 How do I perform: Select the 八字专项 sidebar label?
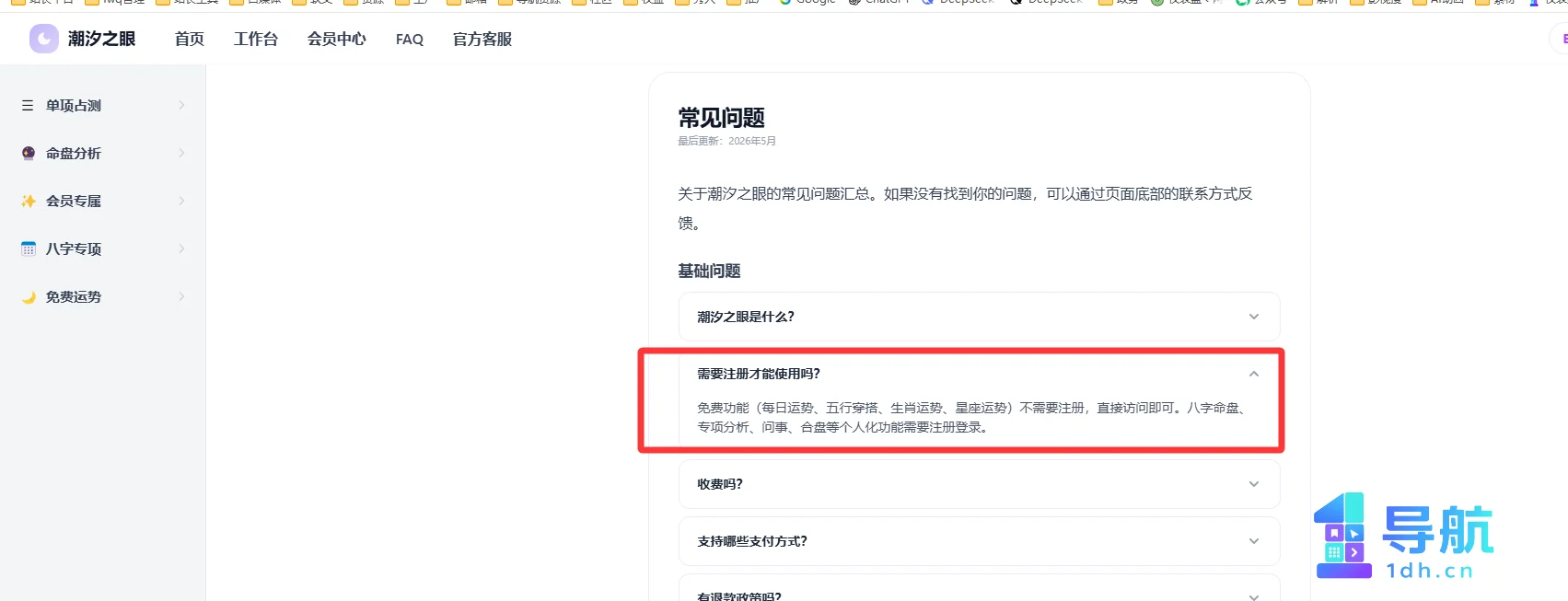[x=74, y=249]
